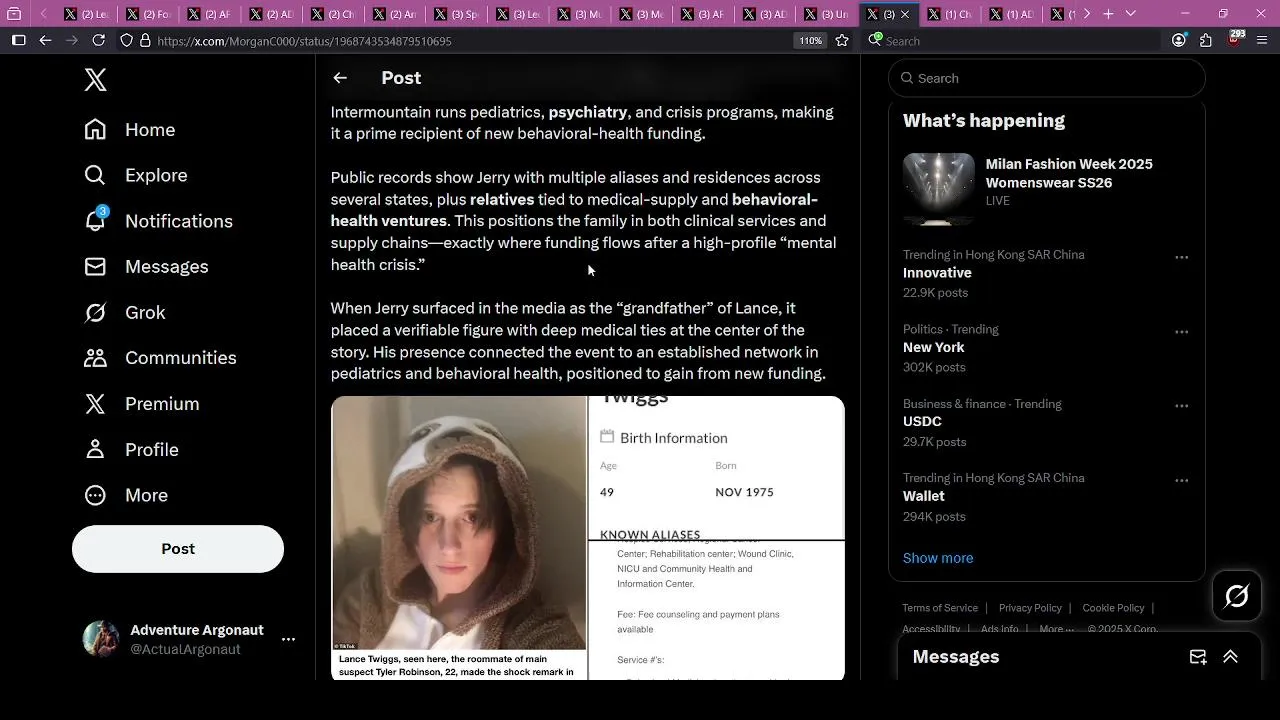The width and height of the screenshot is (1280, 720).
Task: Open a new browser tab with plus
Action: pos(1108,14)
